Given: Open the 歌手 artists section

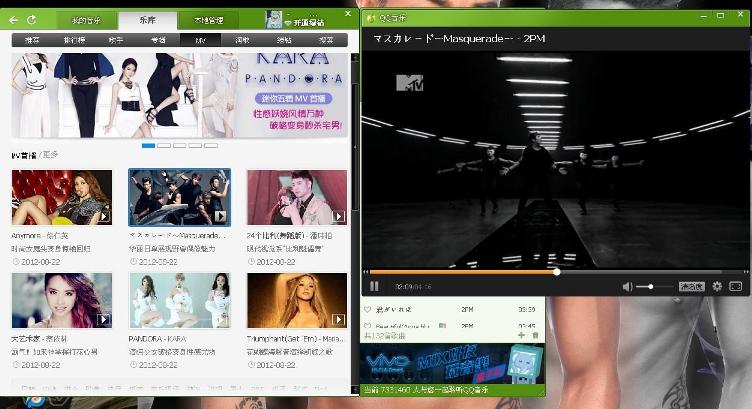Looking at the screenshot, I should point(116,40).
